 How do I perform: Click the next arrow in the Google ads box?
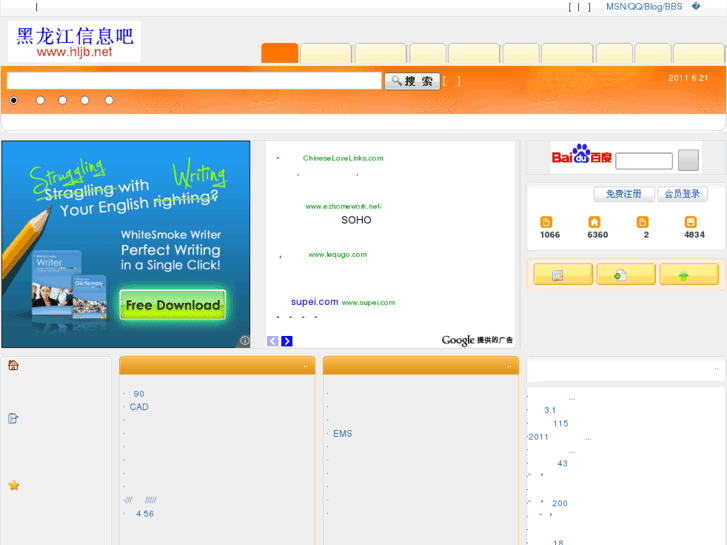(287, 341)
